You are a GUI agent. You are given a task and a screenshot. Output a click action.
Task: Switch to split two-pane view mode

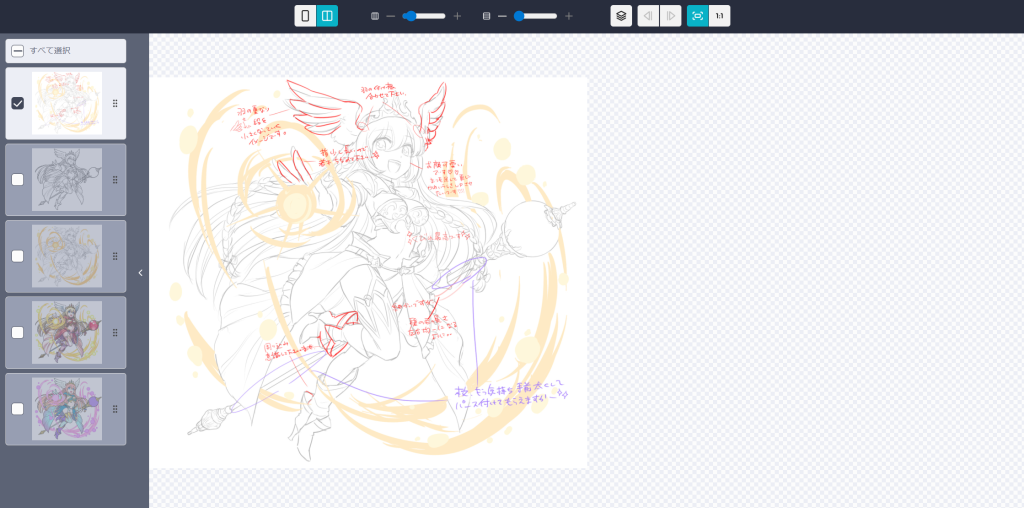(327, 16)
